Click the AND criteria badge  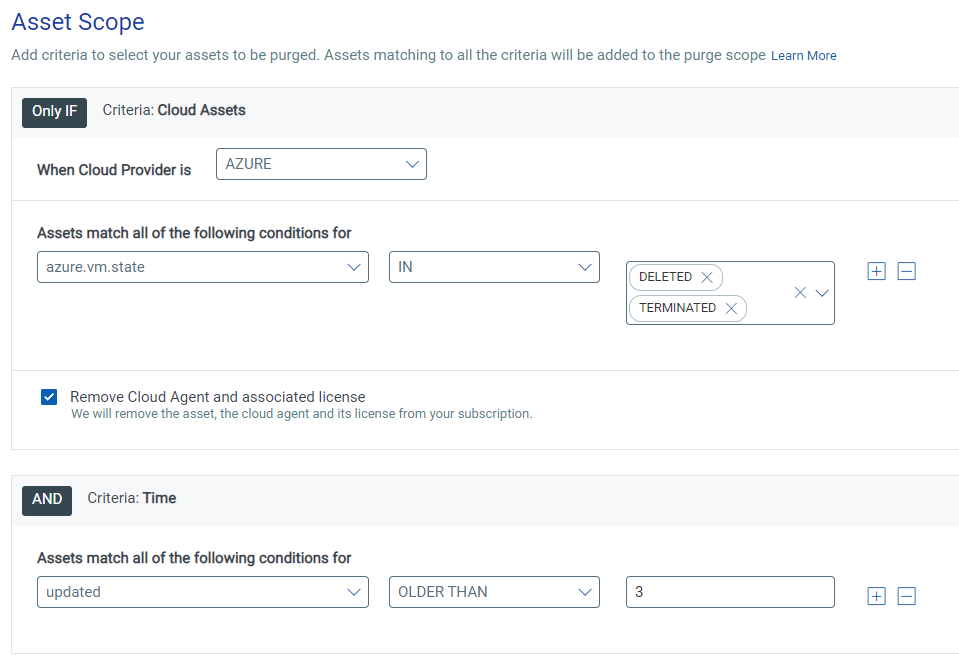pyautogui.click(x=47, y=500)
